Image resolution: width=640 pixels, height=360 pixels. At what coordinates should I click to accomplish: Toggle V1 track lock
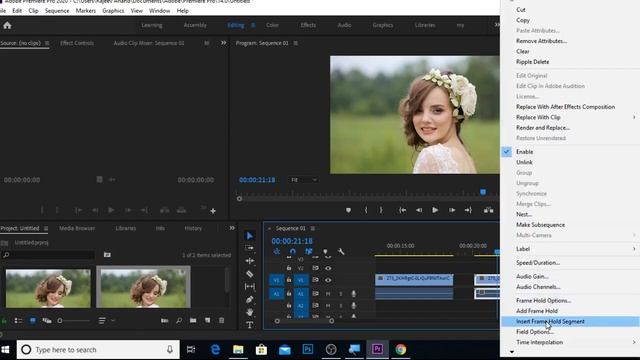(289, 280)
